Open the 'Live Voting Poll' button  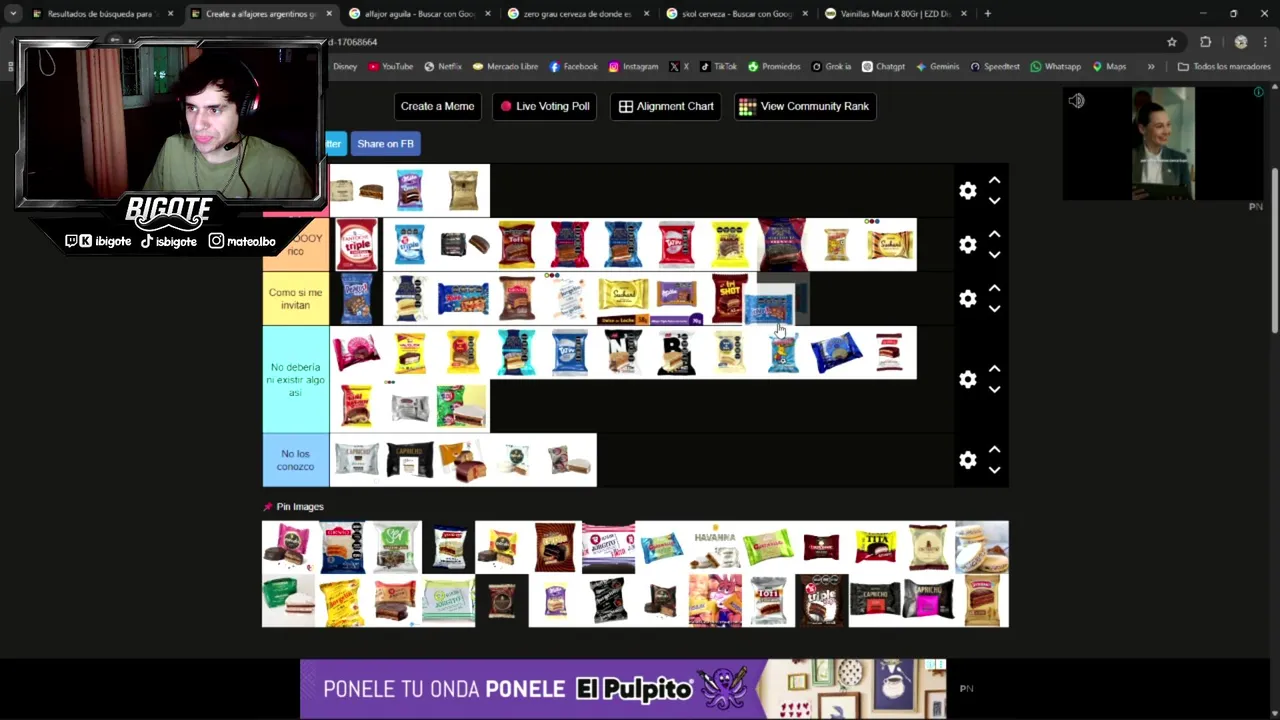click(x=545, y=106)
